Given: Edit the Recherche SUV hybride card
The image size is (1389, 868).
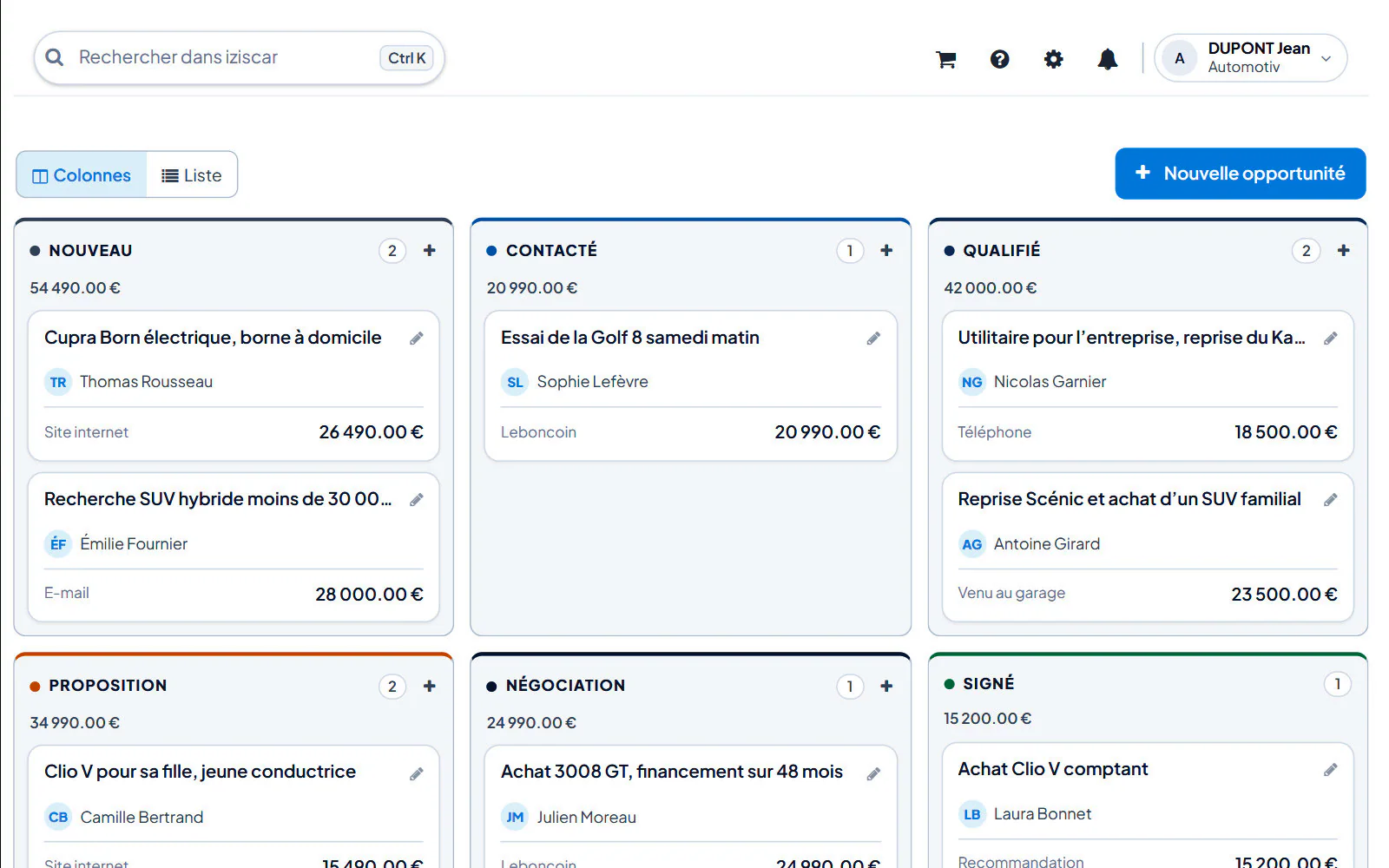Looking at the screenshot, I should pyautogui.click(x=417, y=500).
